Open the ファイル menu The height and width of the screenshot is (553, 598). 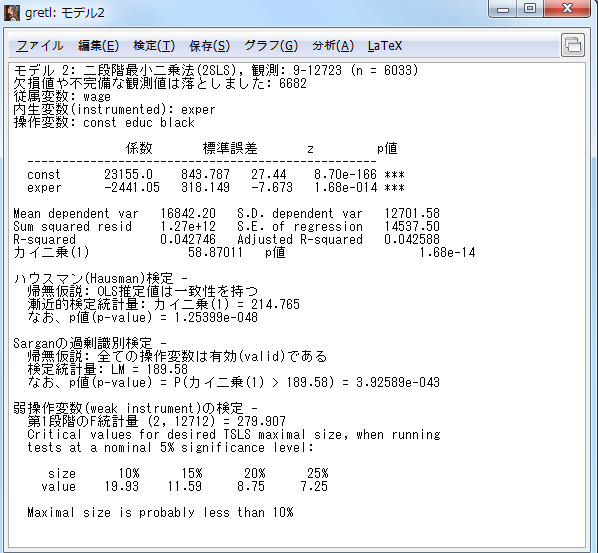[40, 46]
